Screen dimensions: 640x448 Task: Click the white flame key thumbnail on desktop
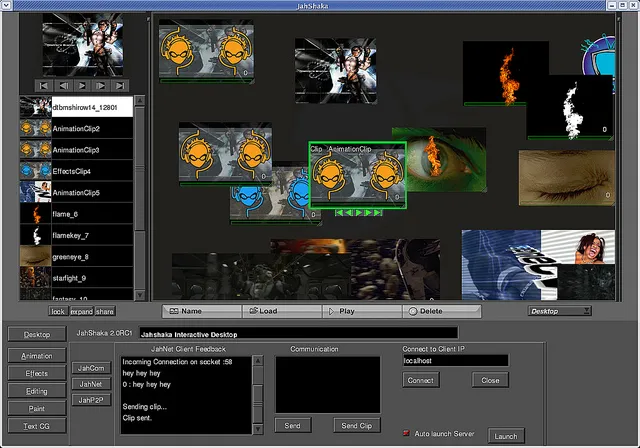coord(569,107)
